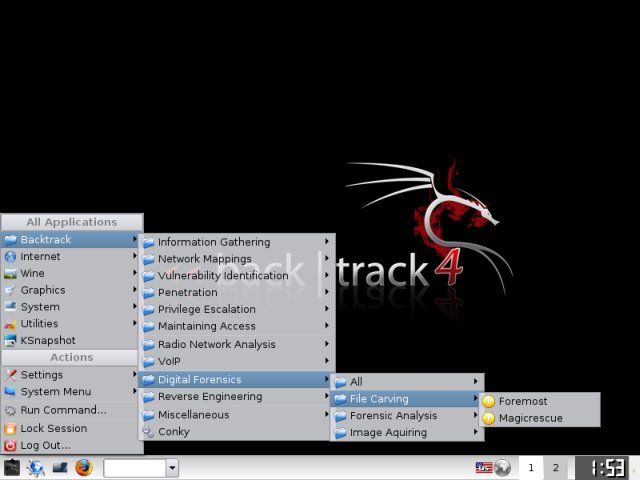Image resolution: width=640 pixels, height=480 pixels.
Task: Switch to virtual desktop 1
Action: tap(531, 467)
